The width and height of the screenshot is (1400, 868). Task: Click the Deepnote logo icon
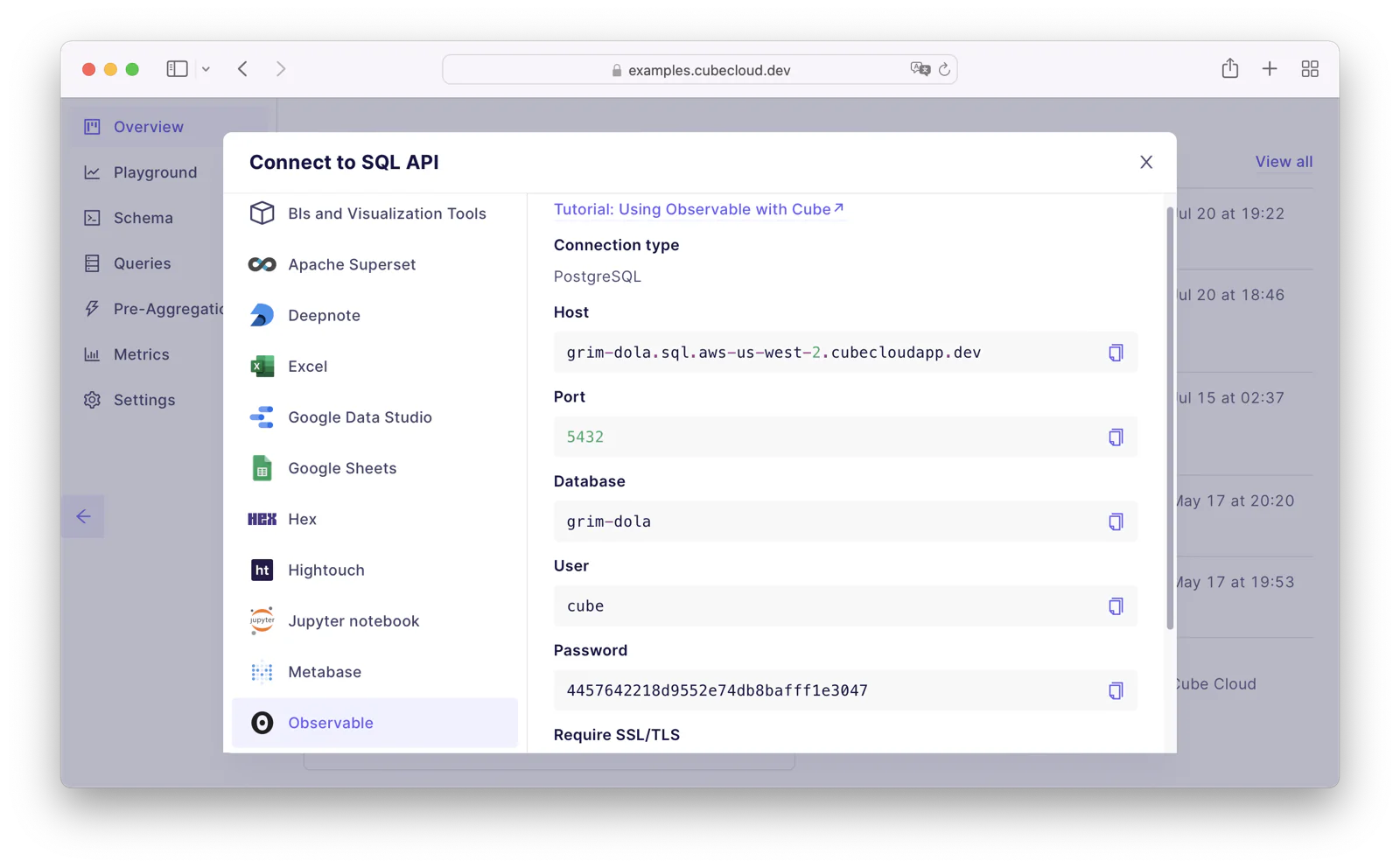(x=262, y=315)
